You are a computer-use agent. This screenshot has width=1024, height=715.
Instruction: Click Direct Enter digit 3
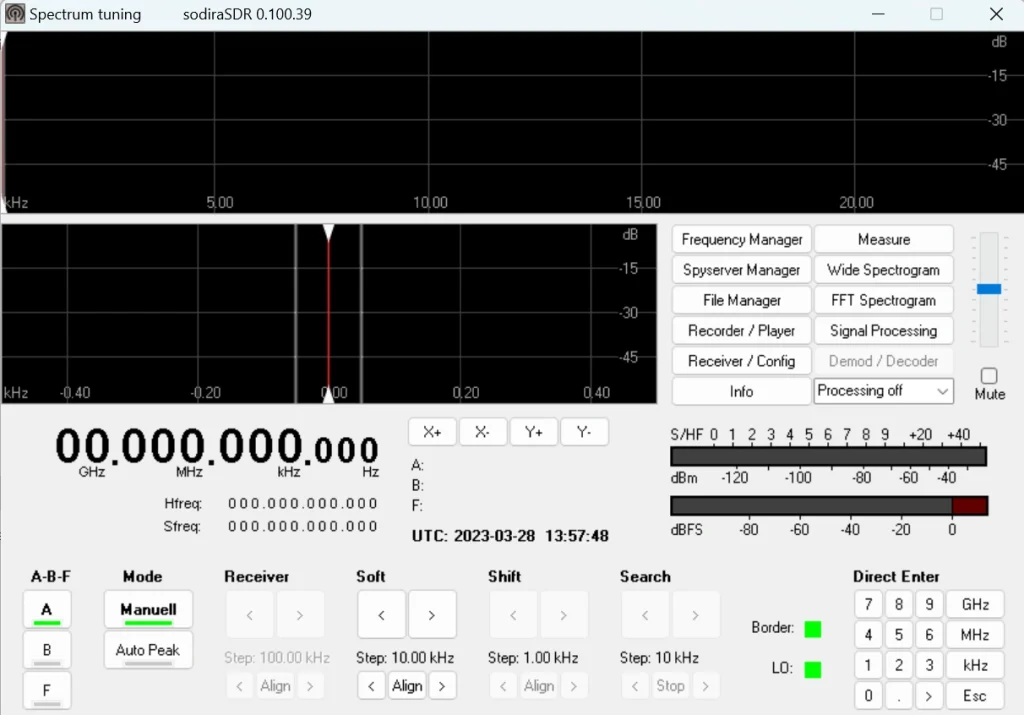coord(929,665)
